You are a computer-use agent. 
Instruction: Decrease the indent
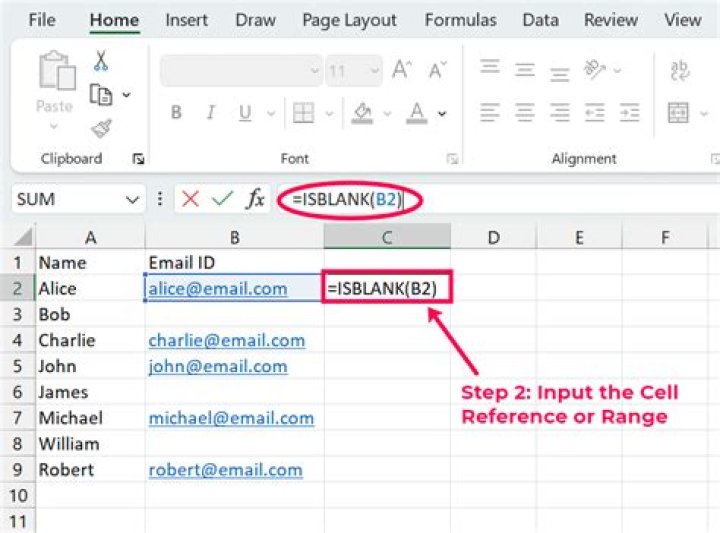point(594,113)
